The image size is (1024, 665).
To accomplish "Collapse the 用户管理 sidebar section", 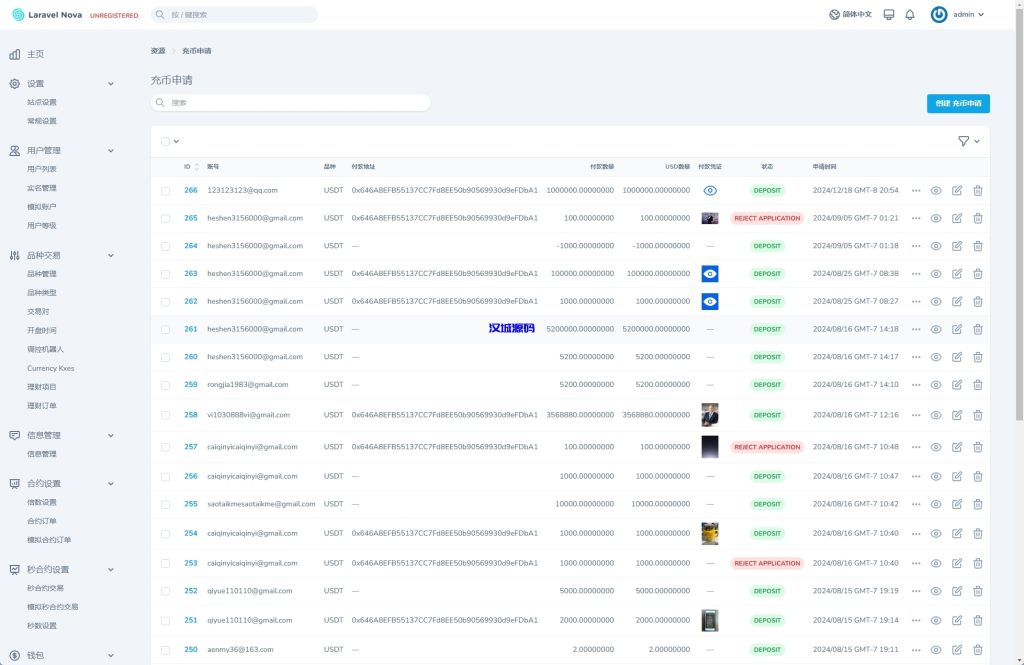I will 110,151.
